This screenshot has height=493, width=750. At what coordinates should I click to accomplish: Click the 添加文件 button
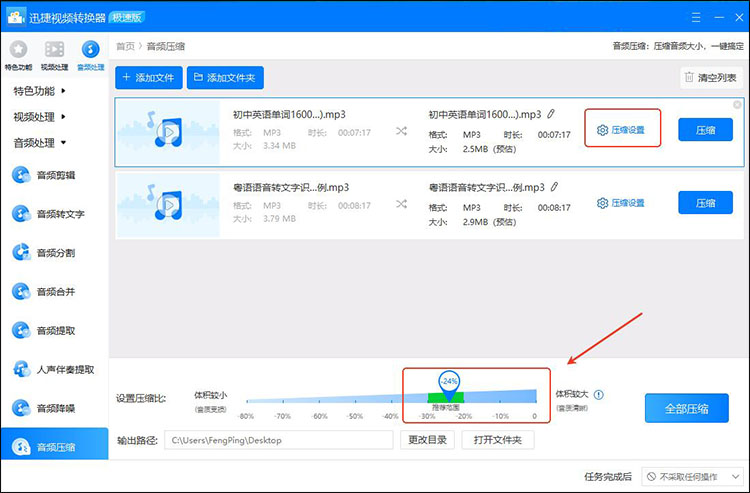pyautogui.click(x=148, y=77)
